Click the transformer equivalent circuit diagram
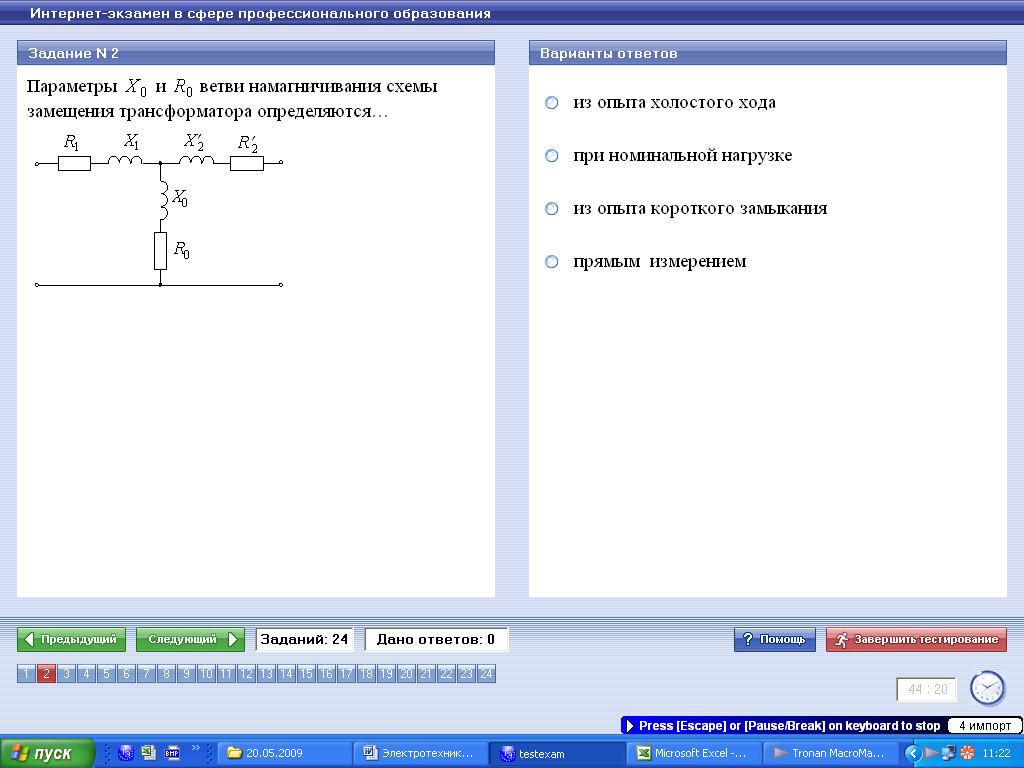The width and height of the screenshot is (1024, 768). click(x=159, y=210)
